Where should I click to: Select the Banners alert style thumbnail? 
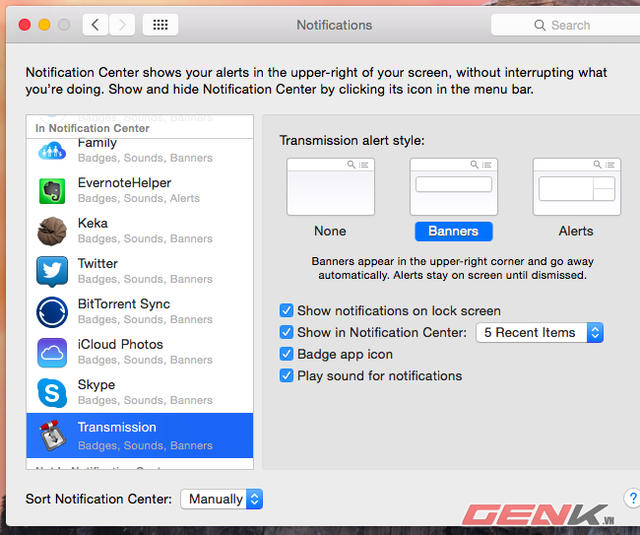point(453,187)
